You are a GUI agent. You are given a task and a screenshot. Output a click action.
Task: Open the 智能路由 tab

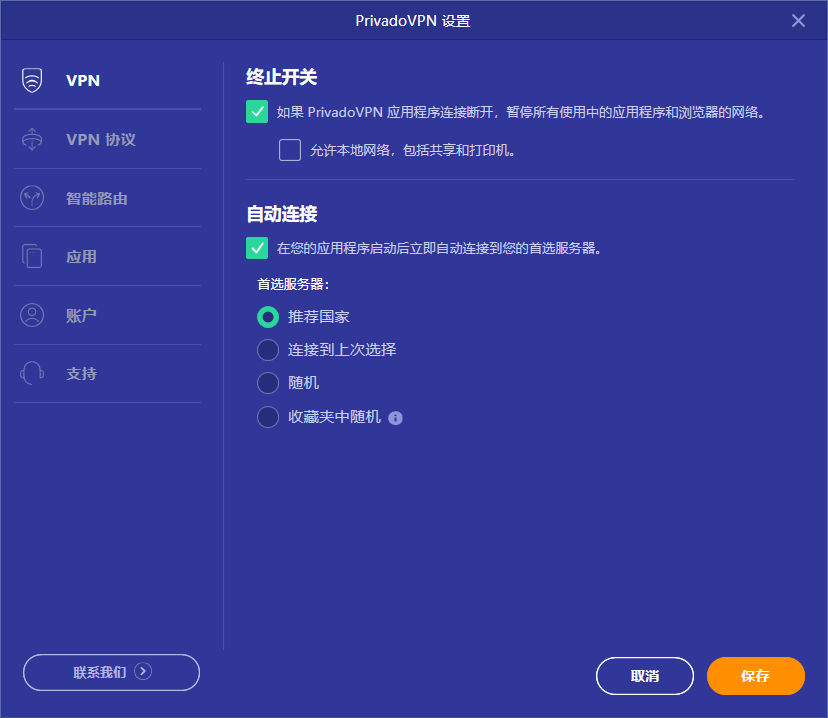point(108,198)
